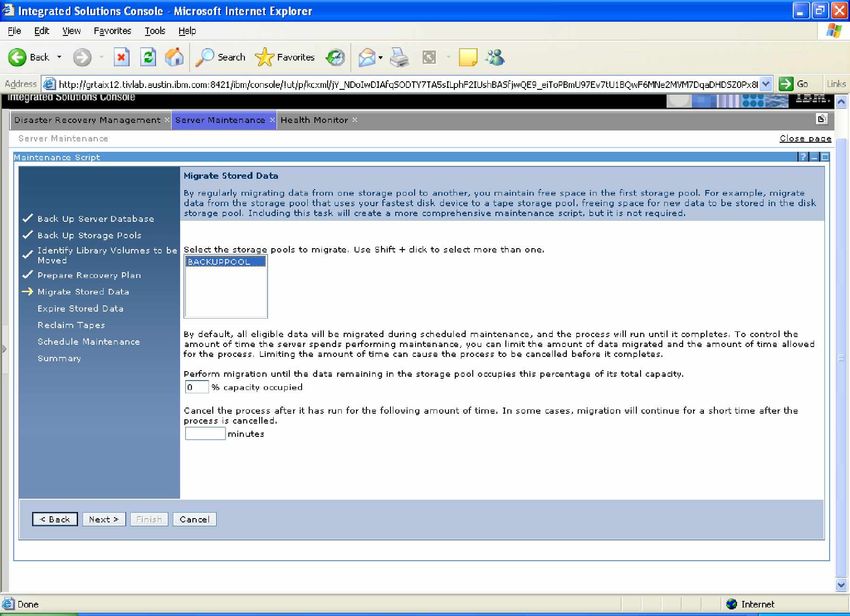The height and width of the screenshot is (616, 850).
Task: Click the IE Back arrow icon
Action: tap(17, 57)
